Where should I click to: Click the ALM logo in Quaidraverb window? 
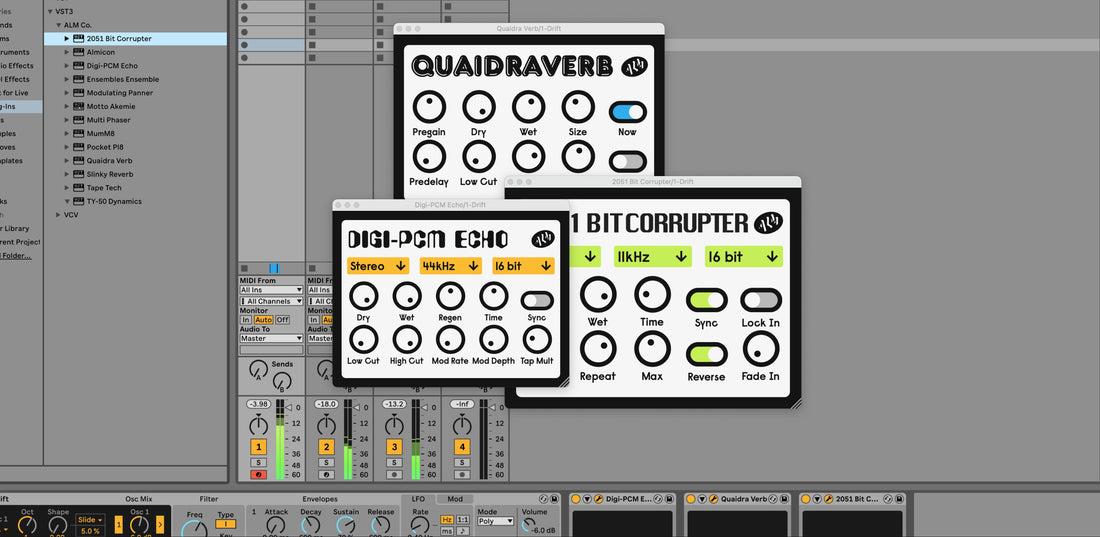pyautogui.click(x=634, y=67)
